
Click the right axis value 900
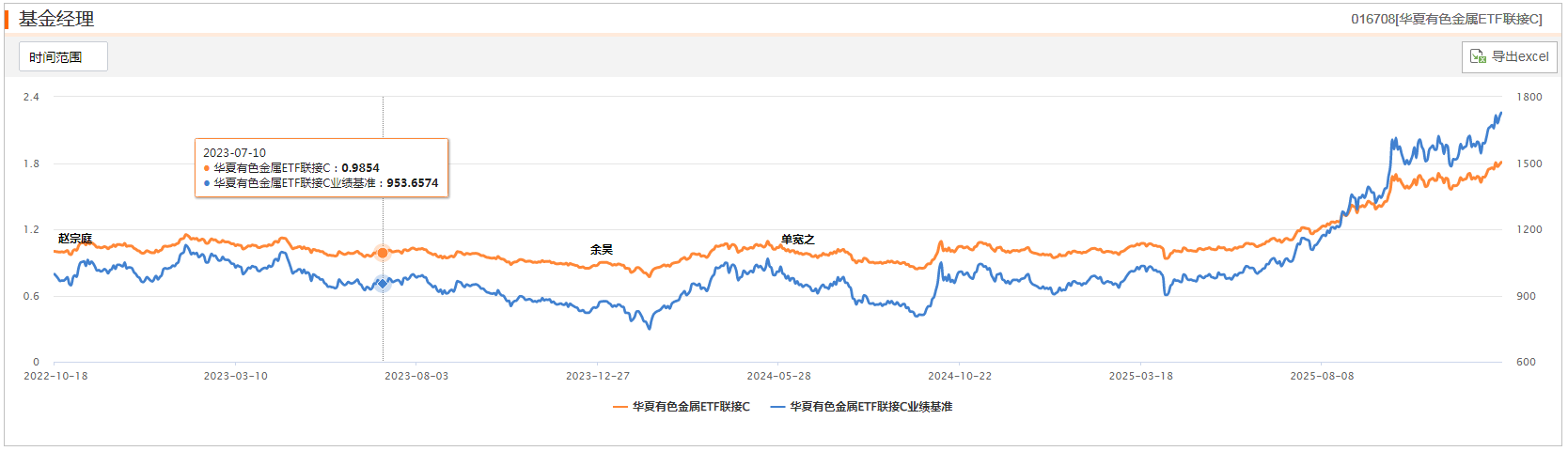[1527, 296]
